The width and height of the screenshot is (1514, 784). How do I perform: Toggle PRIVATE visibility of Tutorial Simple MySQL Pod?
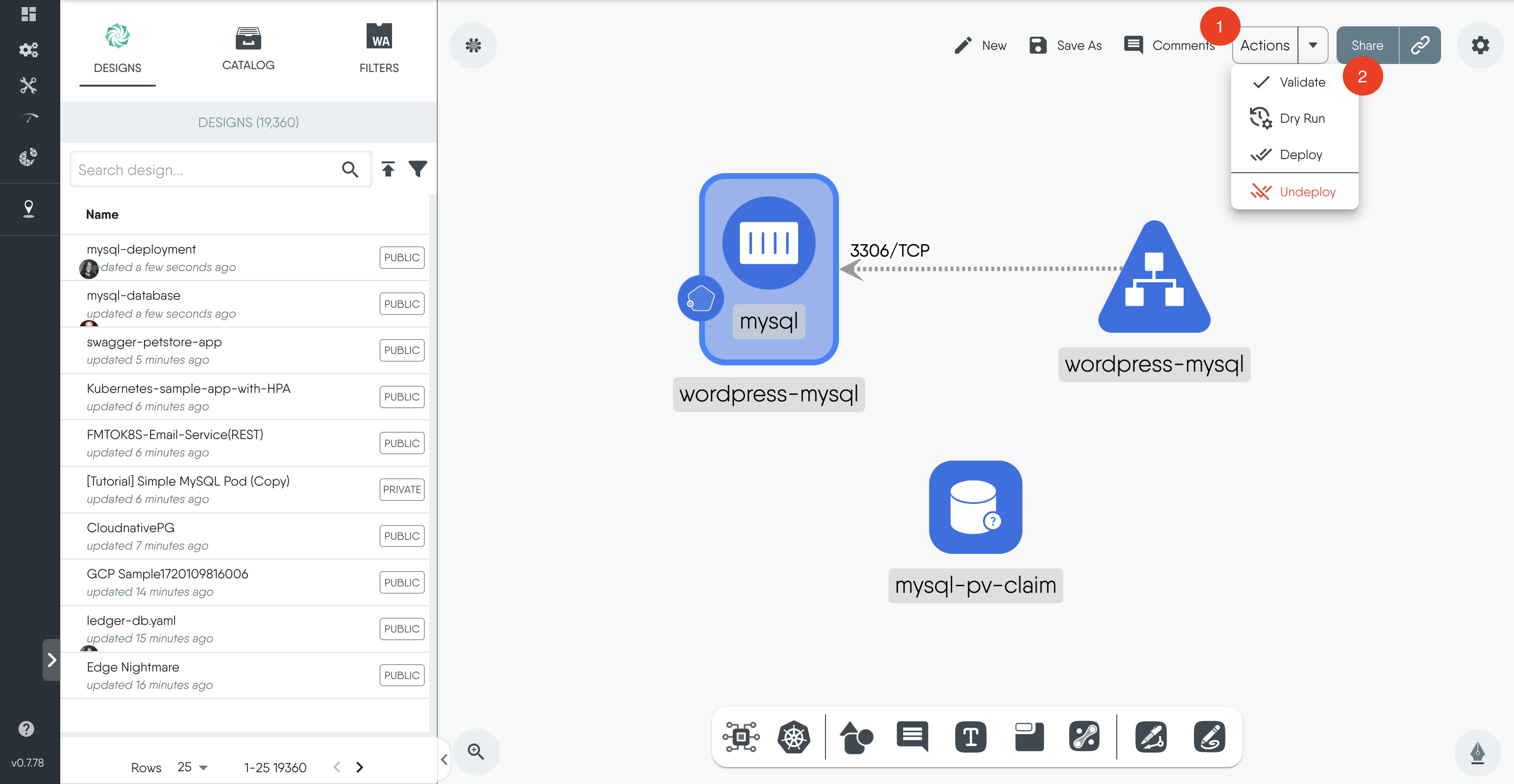[x=401, y=489]
